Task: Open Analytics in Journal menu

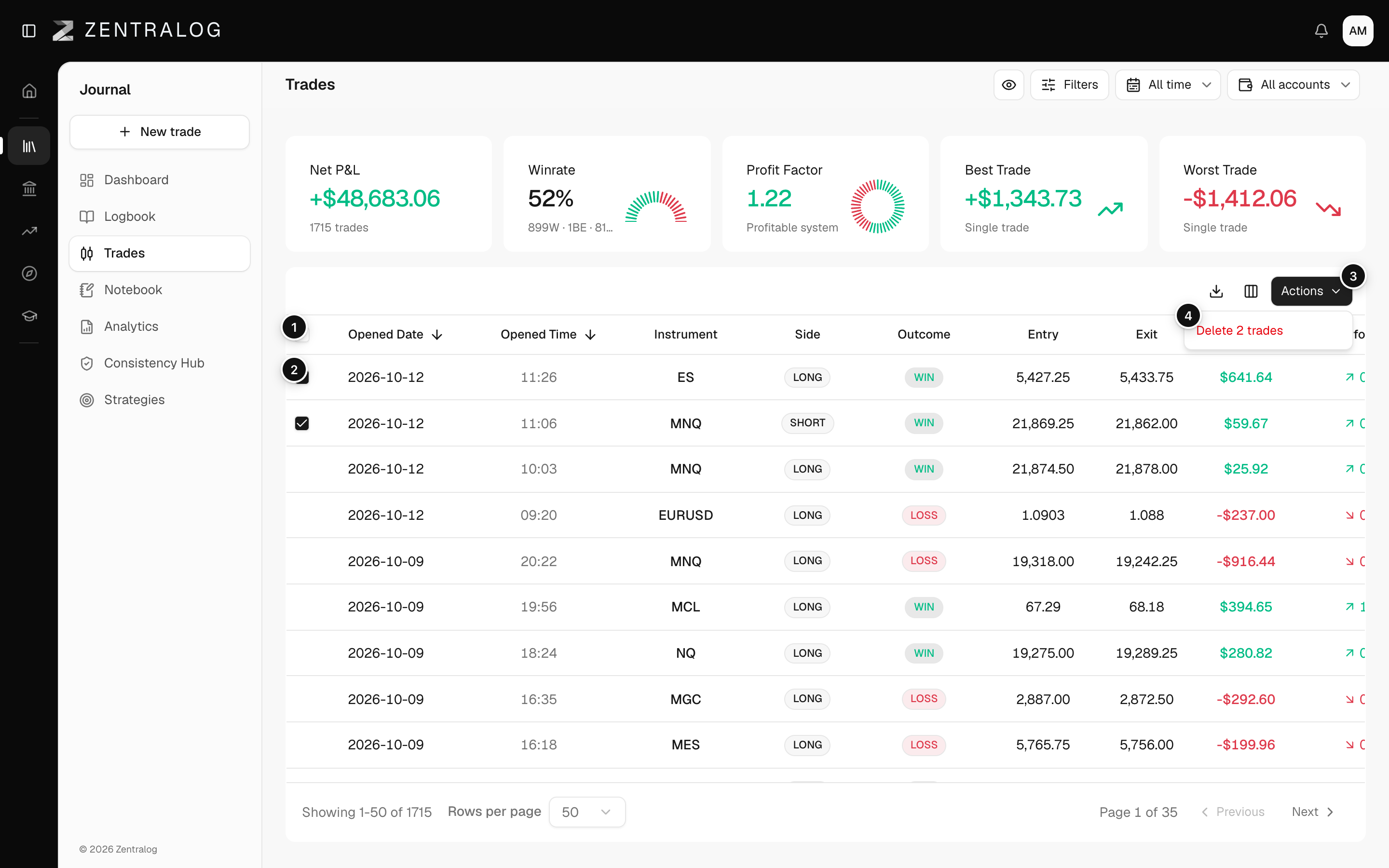Action: click(160, 326)
